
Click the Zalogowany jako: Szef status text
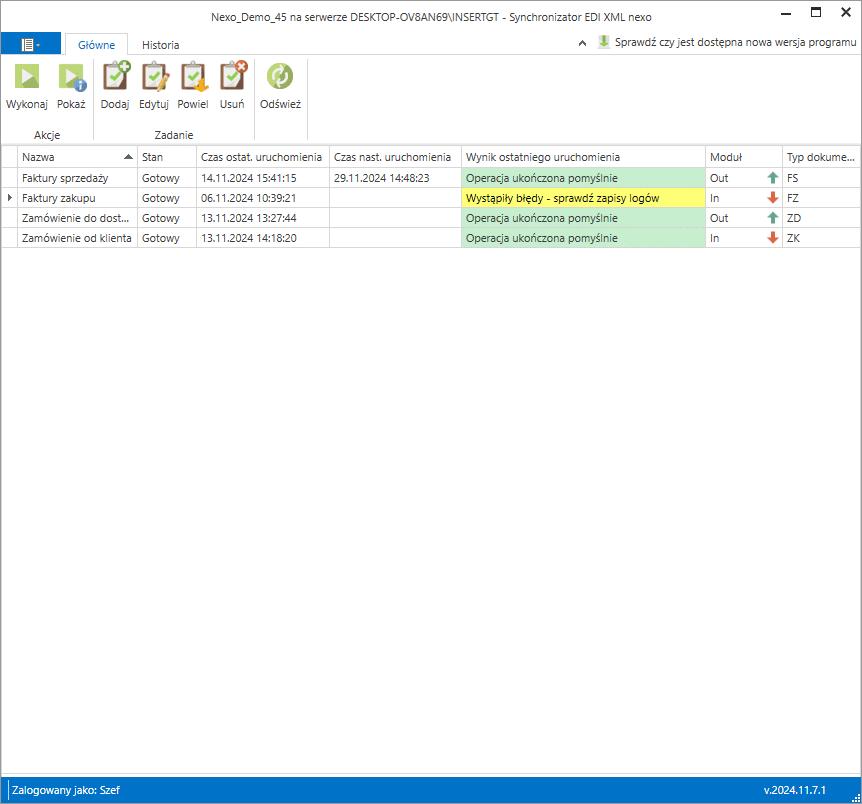tap(66, 790)
